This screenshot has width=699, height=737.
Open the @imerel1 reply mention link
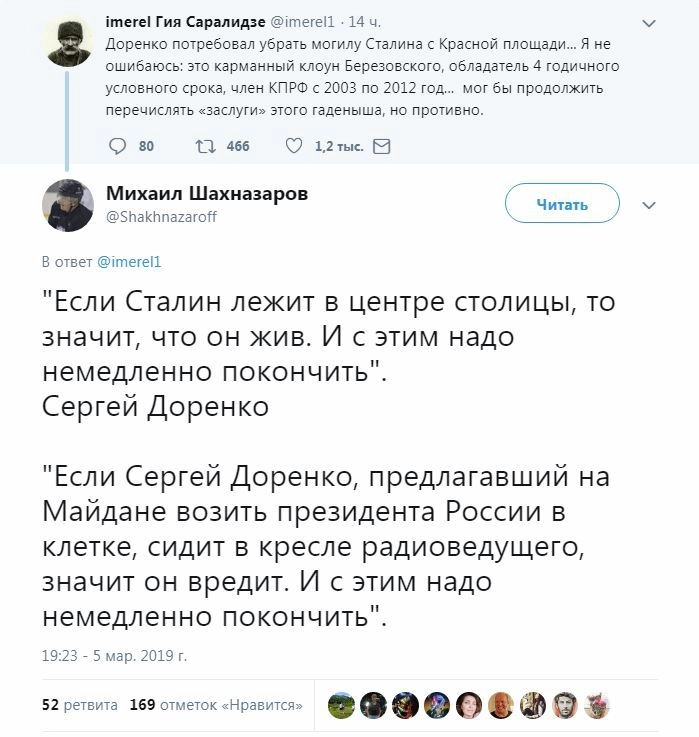[x=129, y=261]
